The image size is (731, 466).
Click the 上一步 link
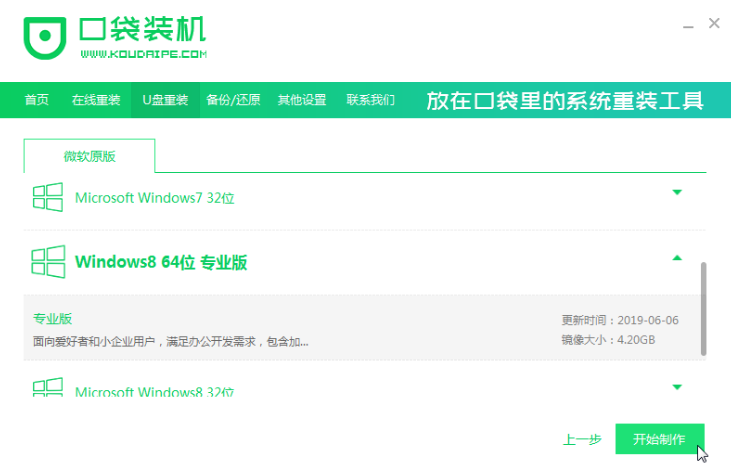click(x=581, y=439)
